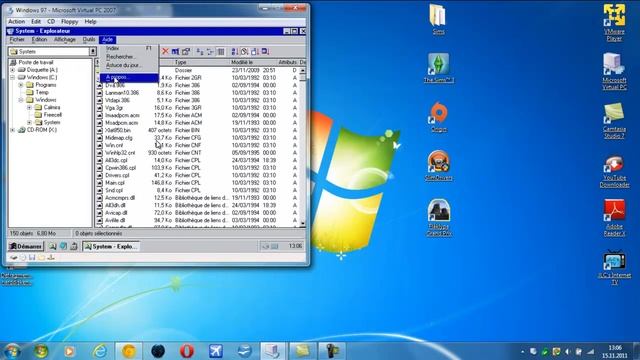Open VMware Player desktop shortcut
This screenshot has height=360, width=640.
(614, 23)
